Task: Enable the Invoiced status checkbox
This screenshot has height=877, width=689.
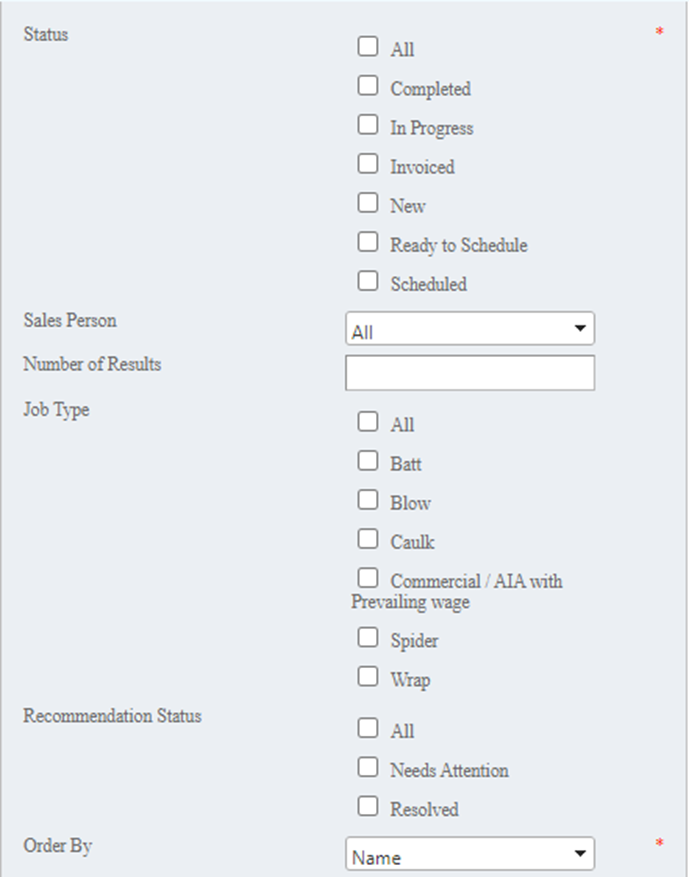Action: 368,164
